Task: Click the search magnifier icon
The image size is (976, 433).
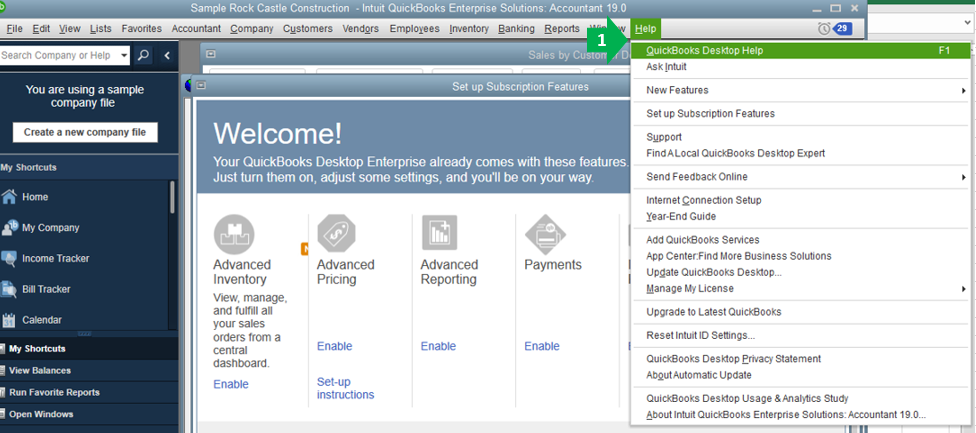Action: pyautogui.click(x=143, y=55)
